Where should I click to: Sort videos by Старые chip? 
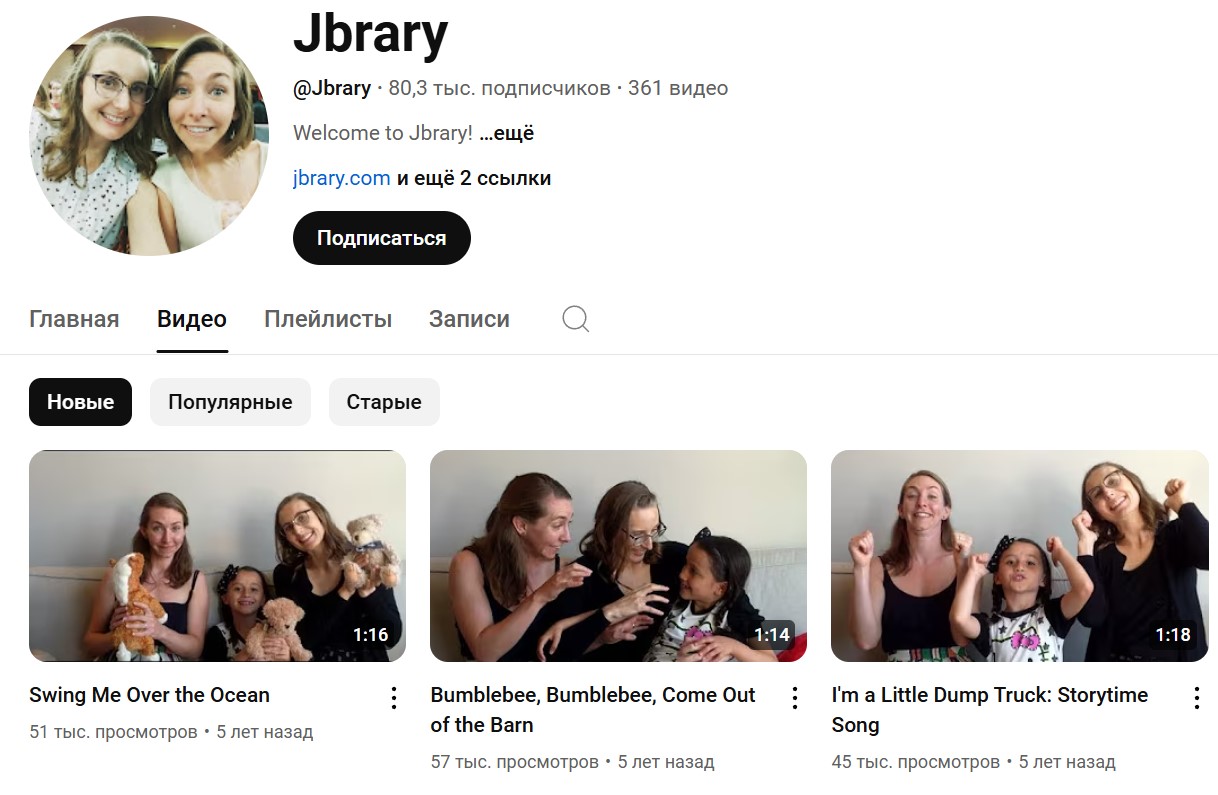[384, 402]
